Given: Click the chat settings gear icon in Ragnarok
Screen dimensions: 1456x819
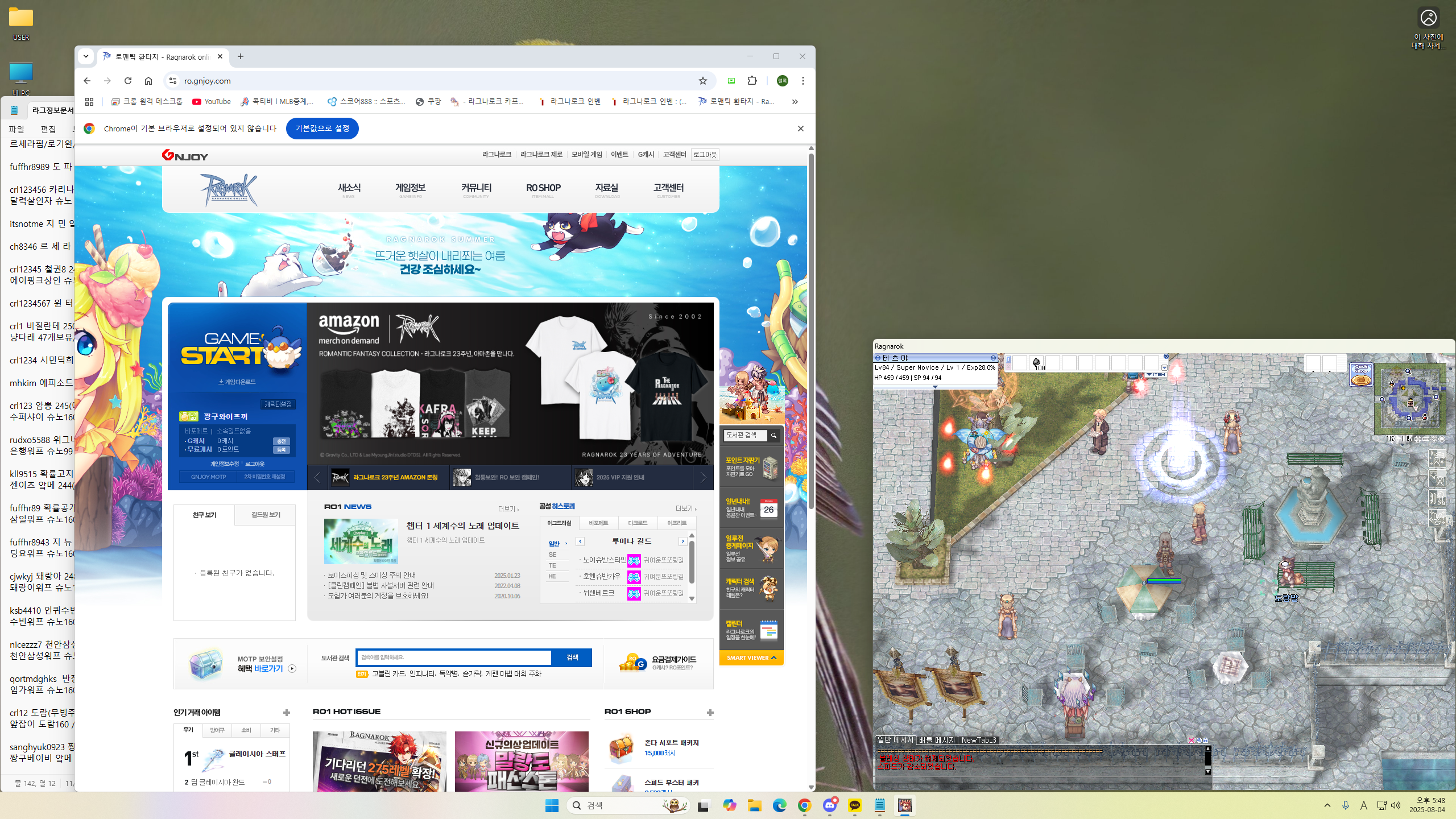Looking at the screenshot, I should tap(1199, 740).
